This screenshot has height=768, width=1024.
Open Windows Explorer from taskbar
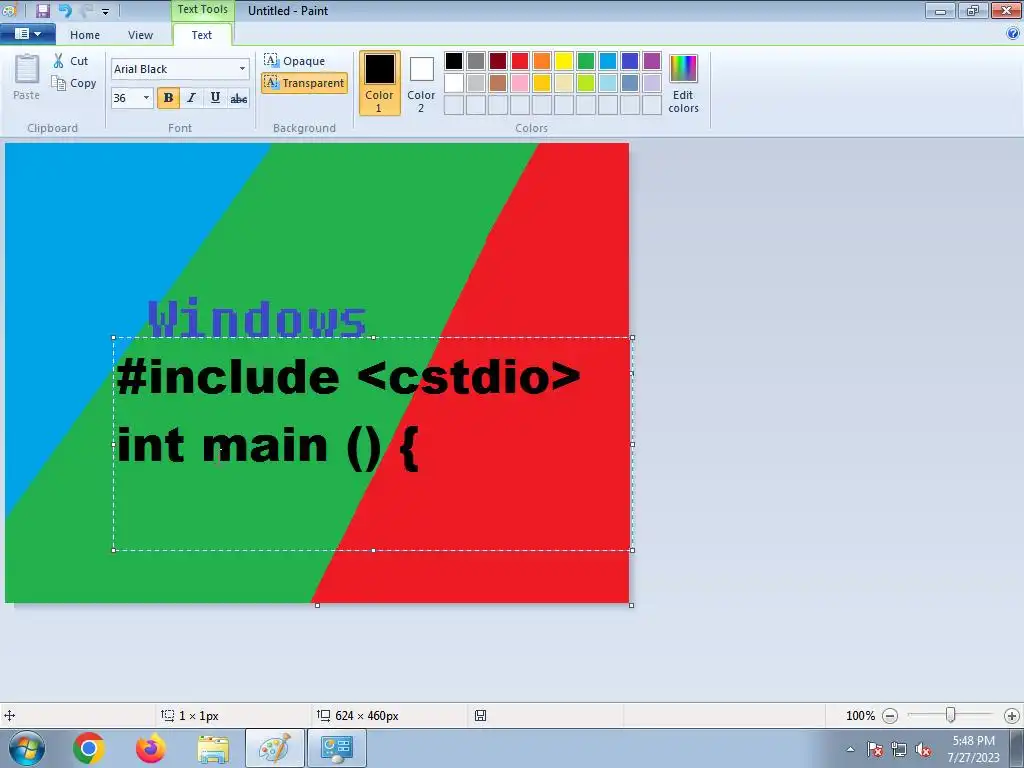213,748
